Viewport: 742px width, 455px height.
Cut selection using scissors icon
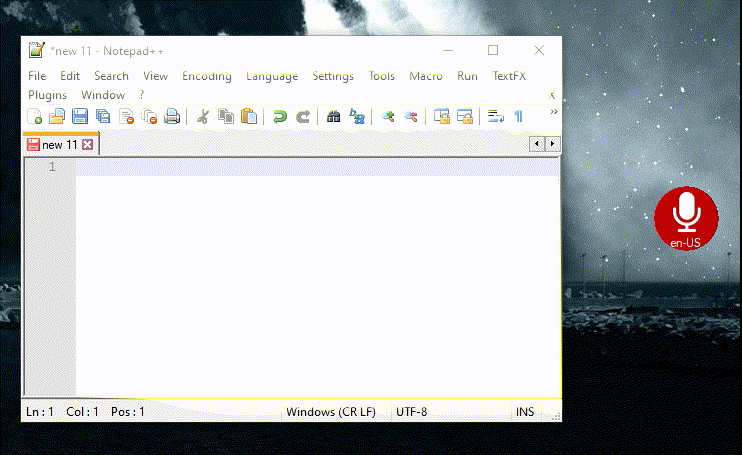coord(203,116)
